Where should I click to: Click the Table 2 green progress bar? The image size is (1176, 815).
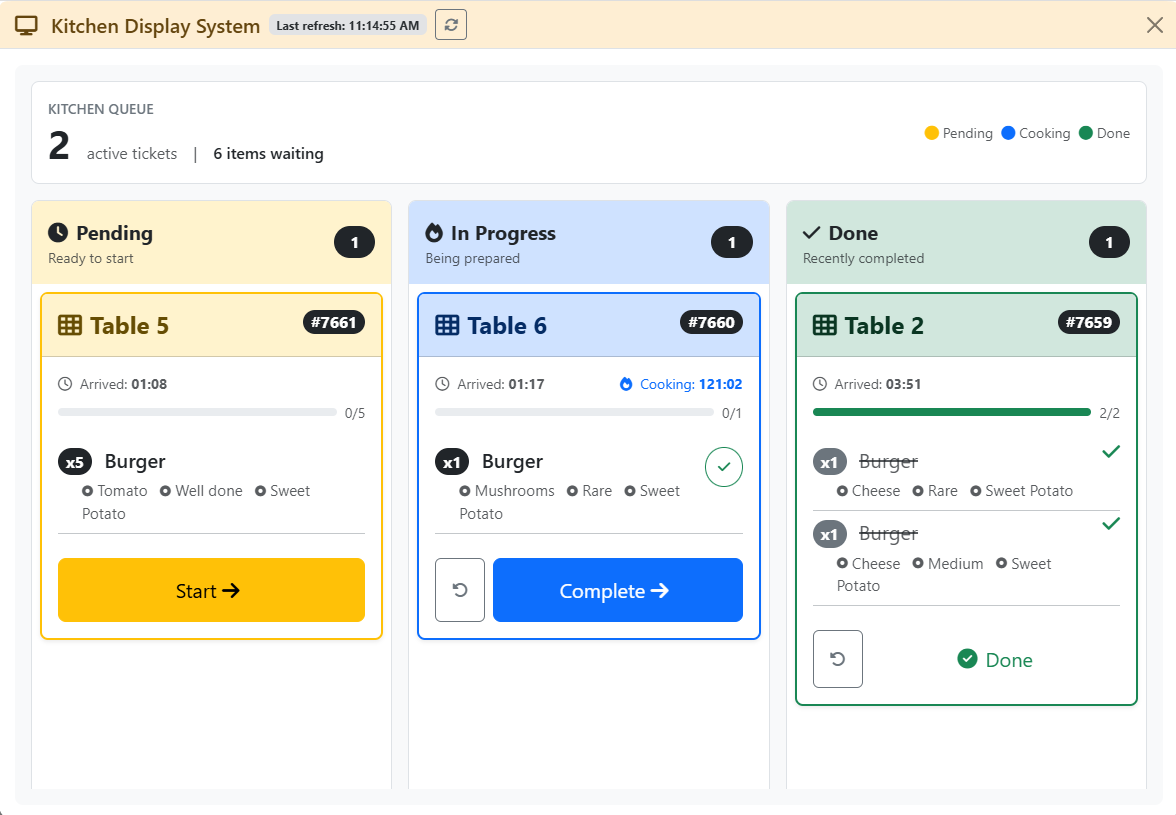pyautogui.click(x=952, y=412)
